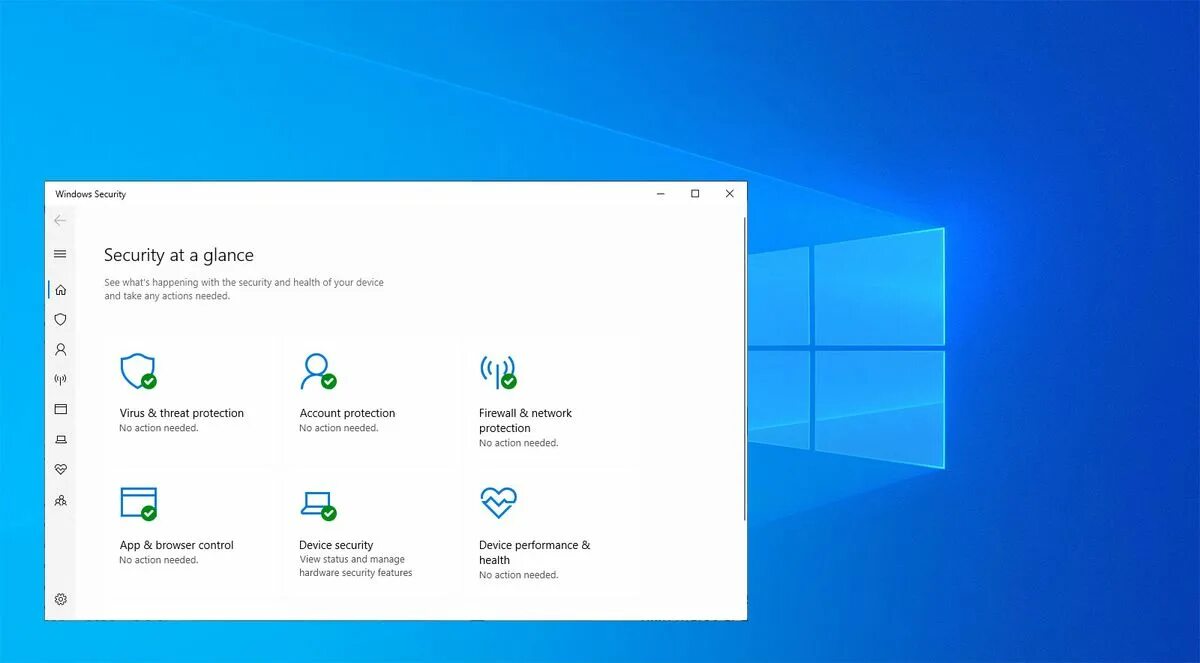
Task: Click 'View status and manage hardware security features'
Action: point(355,566)
